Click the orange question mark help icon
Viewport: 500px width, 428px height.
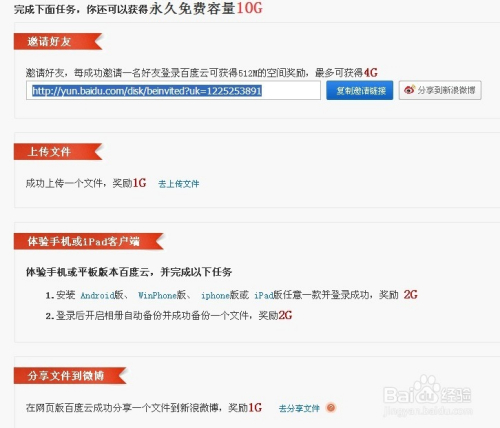[x=331, y=407]
